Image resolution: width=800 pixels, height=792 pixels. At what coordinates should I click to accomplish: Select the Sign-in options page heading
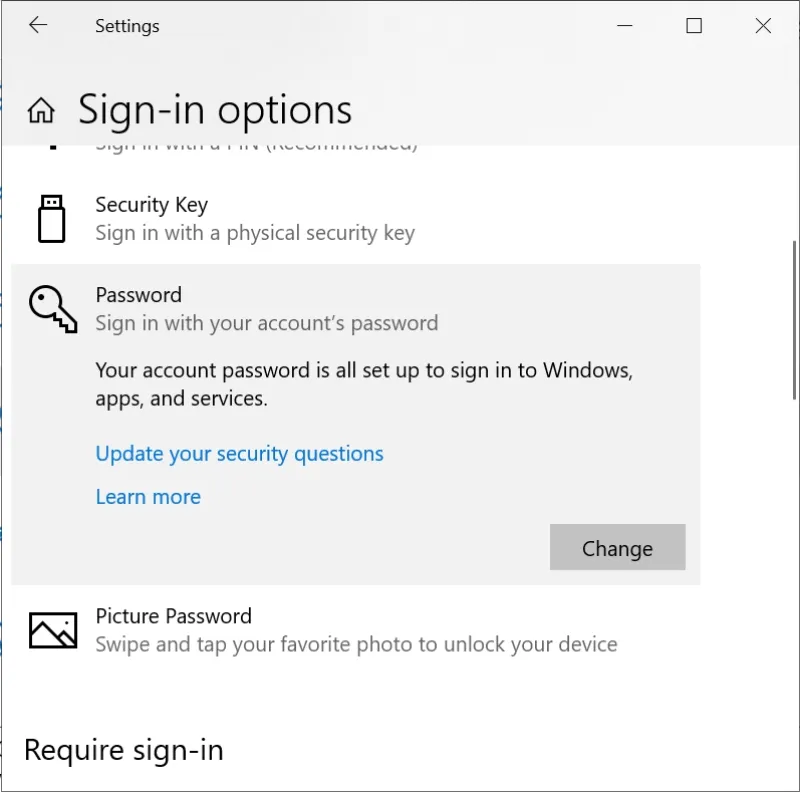tap(215, 110)
